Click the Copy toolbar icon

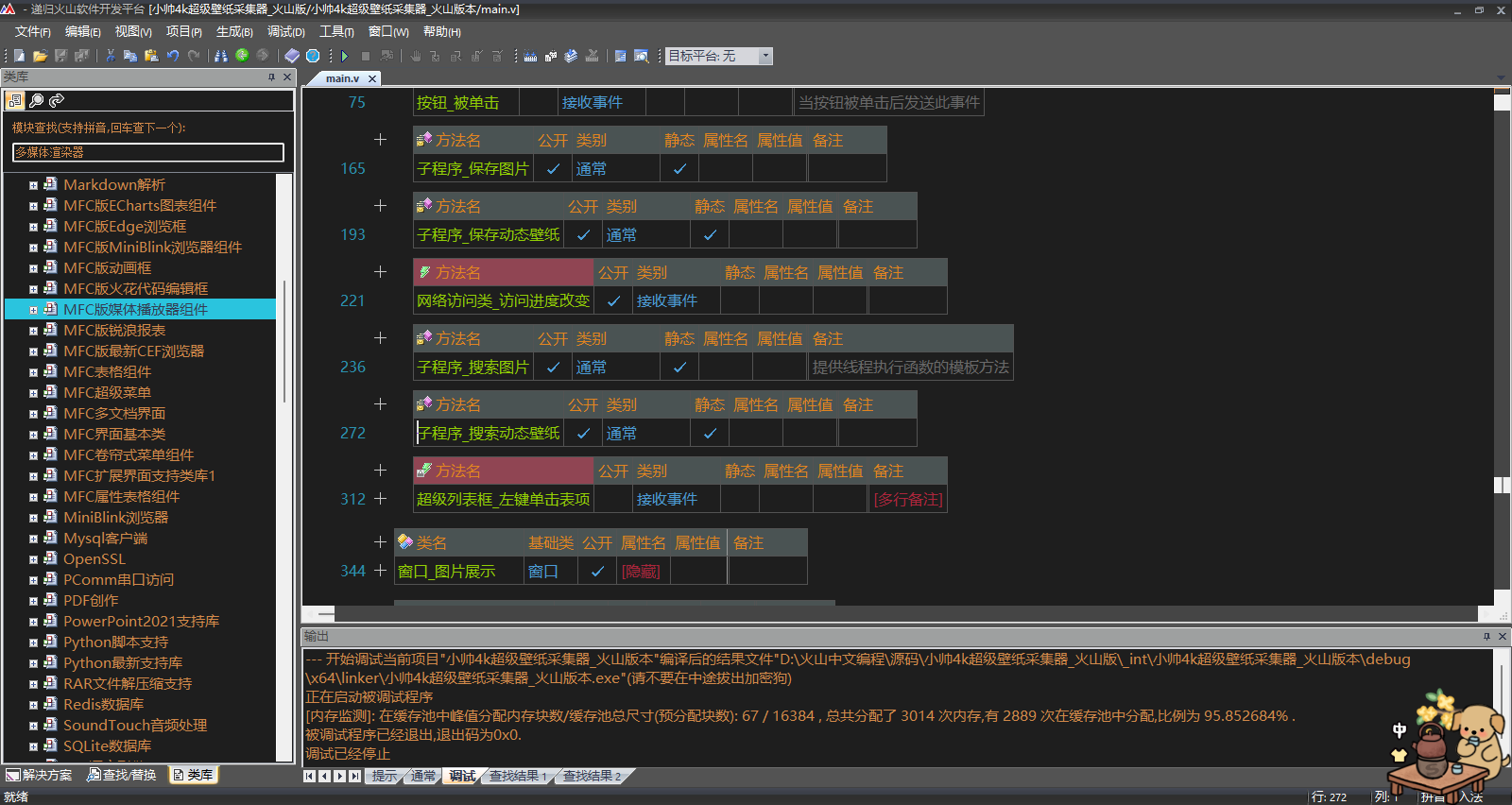tap(130, 56)
